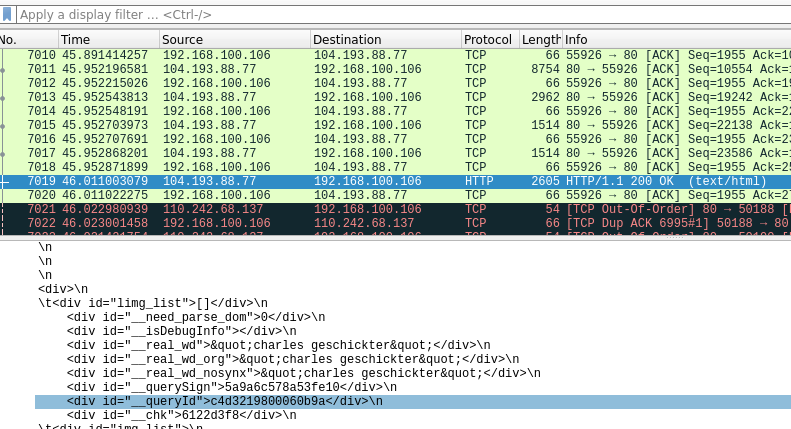Sort packets by Source column header
Screen dimensions: 791x429
pos(235,39)
